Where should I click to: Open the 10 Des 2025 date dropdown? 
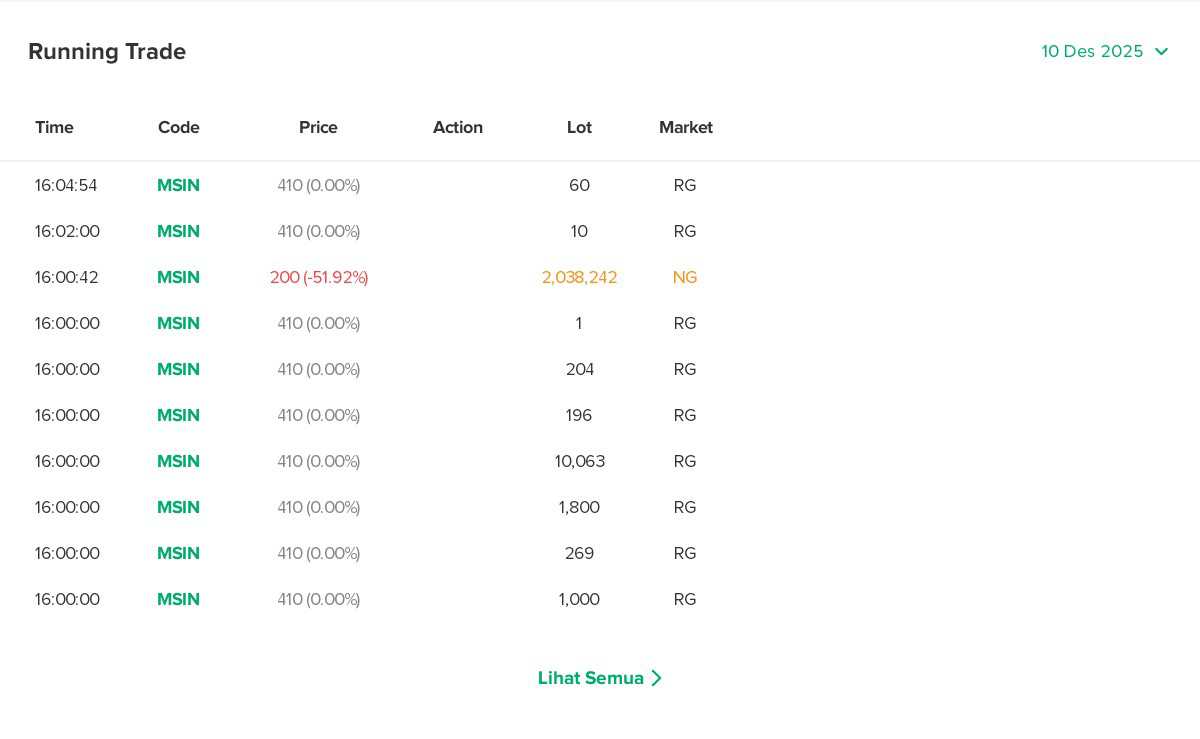tap(1092, 52)
